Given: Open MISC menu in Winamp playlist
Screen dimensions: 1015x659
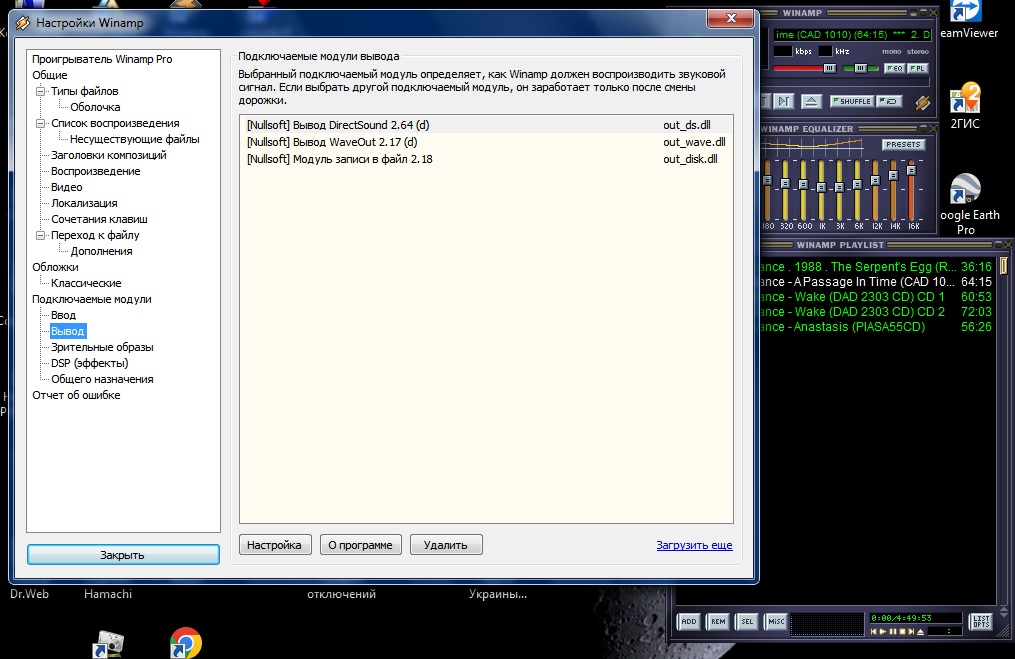Looking at the screenshot, I should tap(775, 621).
